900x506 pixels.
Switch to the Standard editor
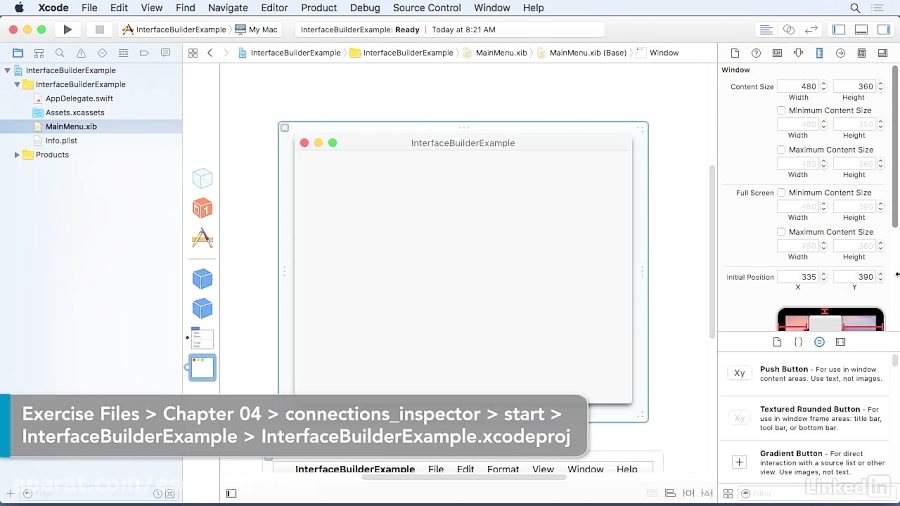[766, 29]
